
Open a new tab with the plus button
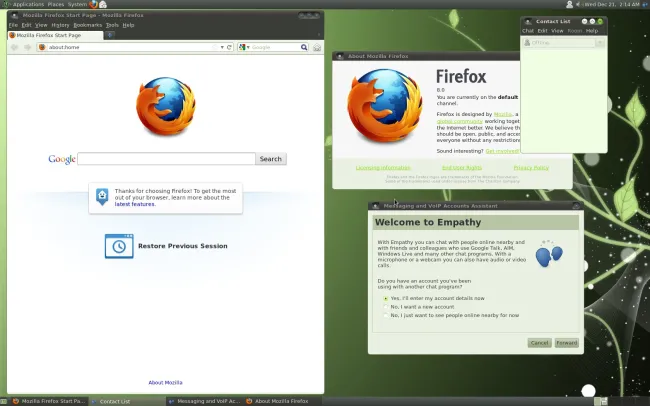tap(110, 35)
